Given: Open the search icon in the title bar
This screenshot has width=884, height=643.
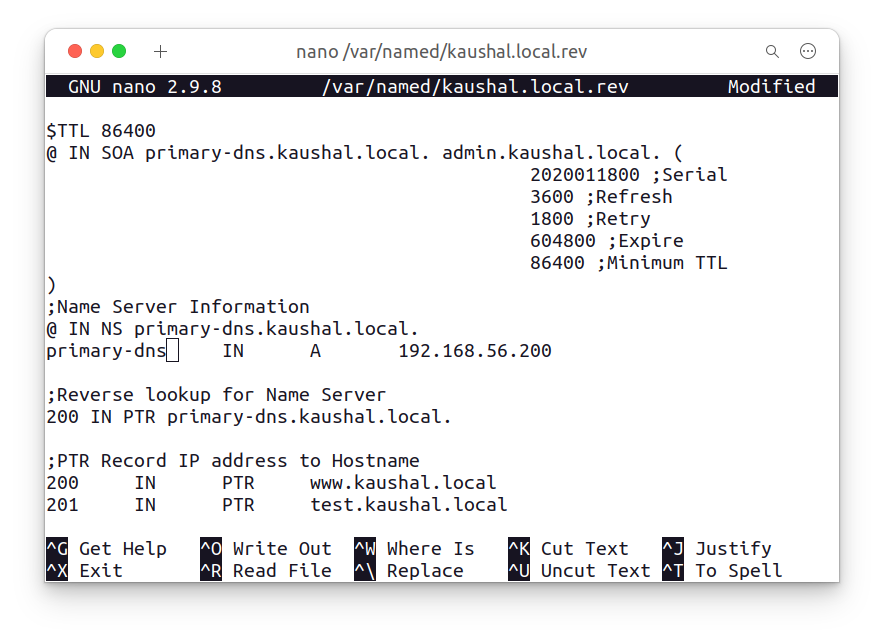Looking at the screenshot, I should (772, 51).
